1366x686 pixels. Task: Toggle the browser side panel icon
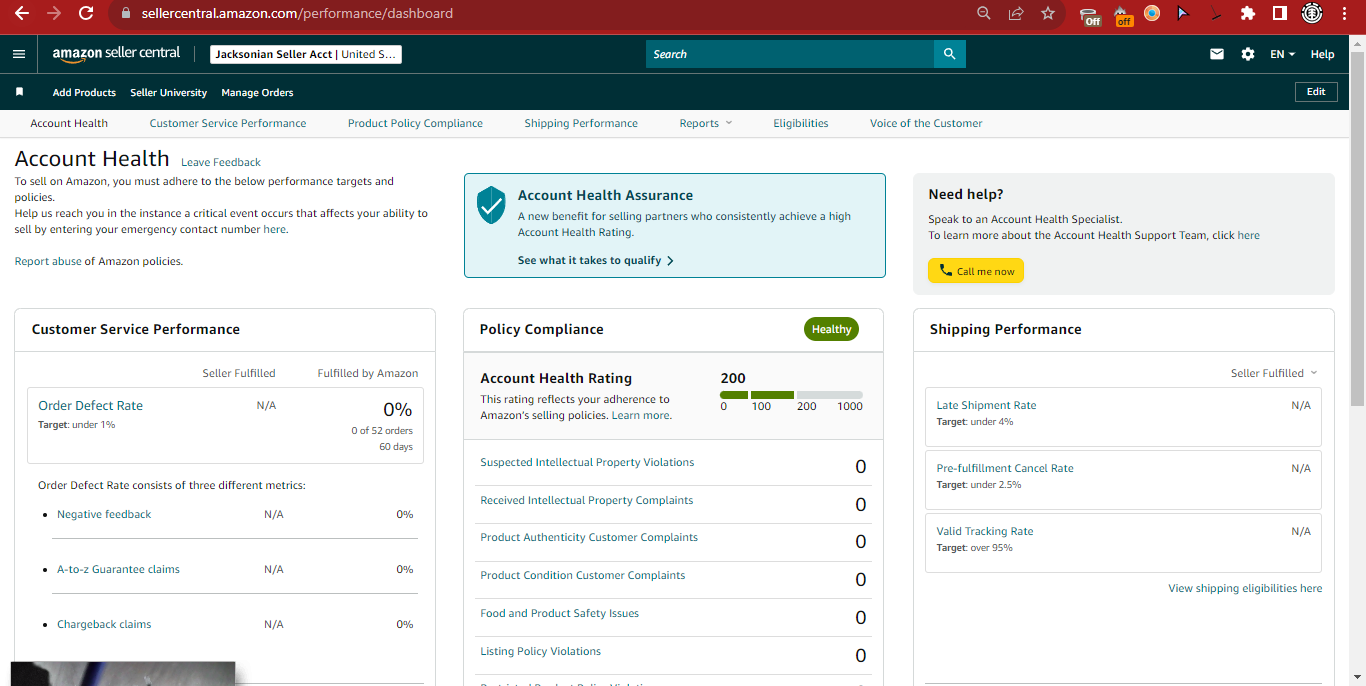[x=1279, y=13]
